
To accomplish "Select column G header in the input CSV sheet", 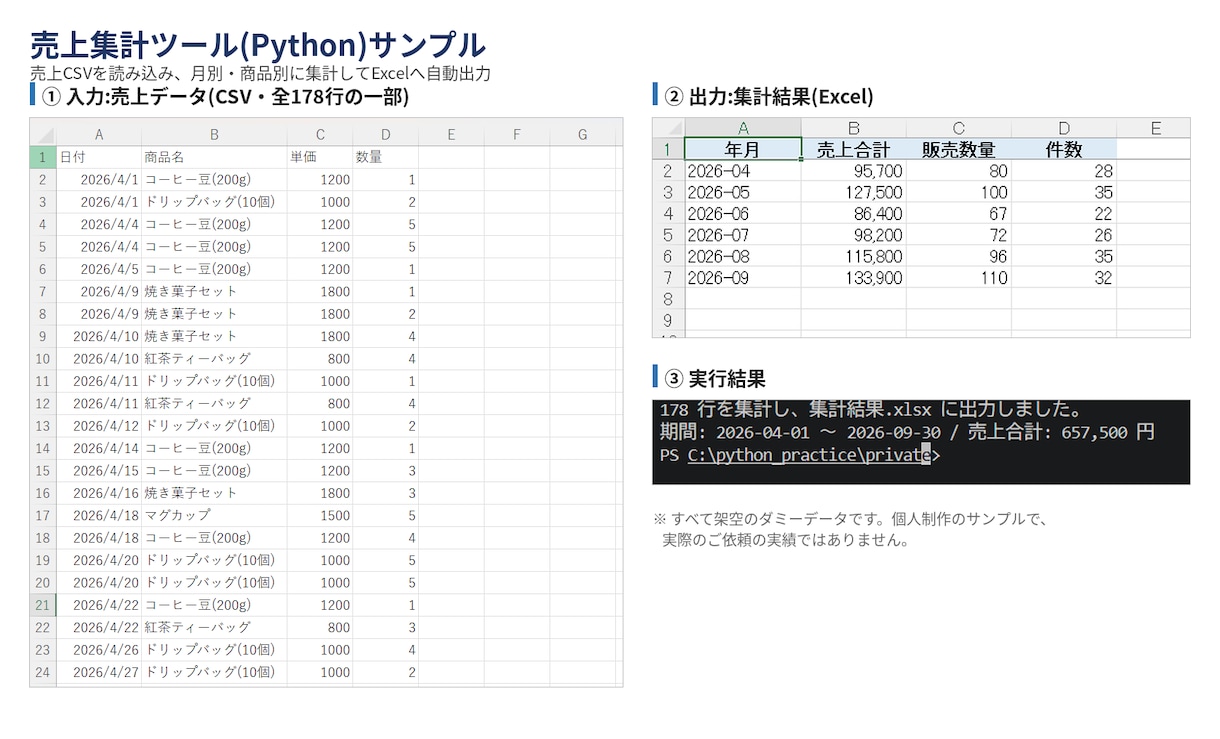I will point(583,135).
